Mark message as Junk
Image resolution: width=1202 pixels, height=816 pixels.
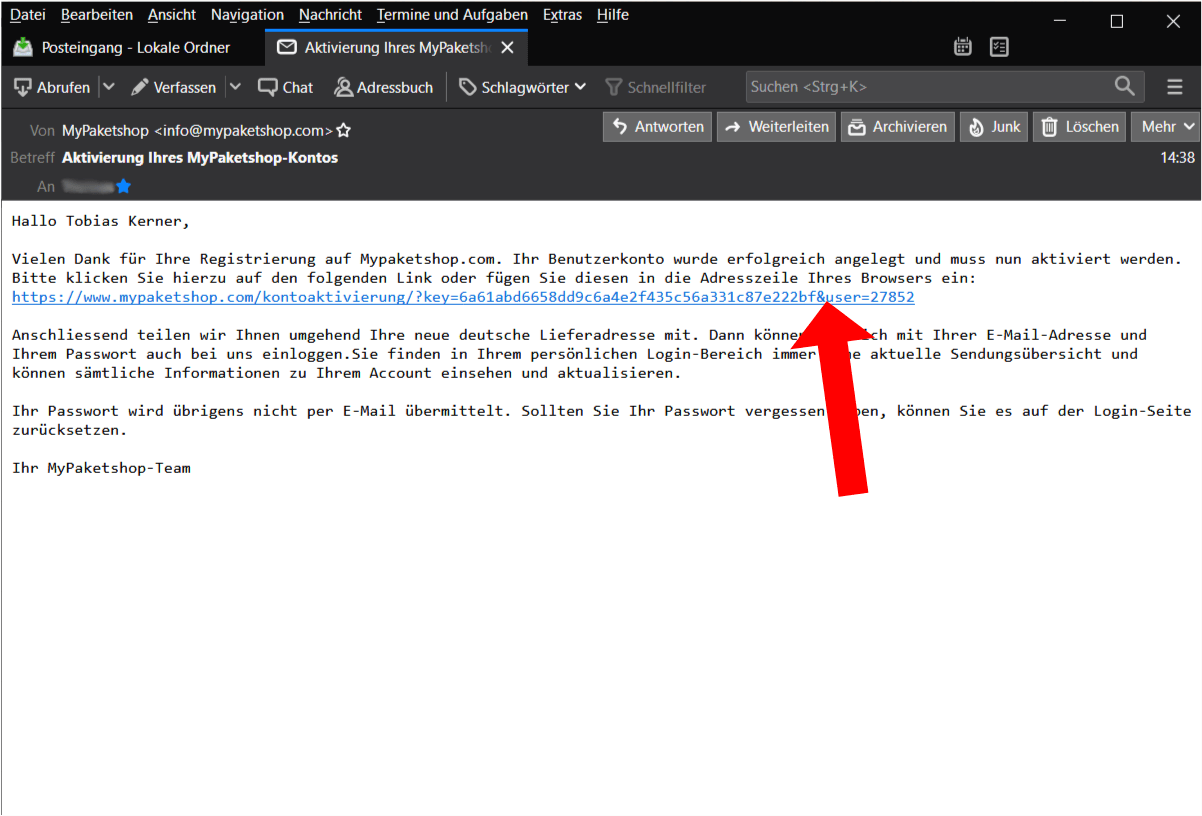(x=993, y=126)
